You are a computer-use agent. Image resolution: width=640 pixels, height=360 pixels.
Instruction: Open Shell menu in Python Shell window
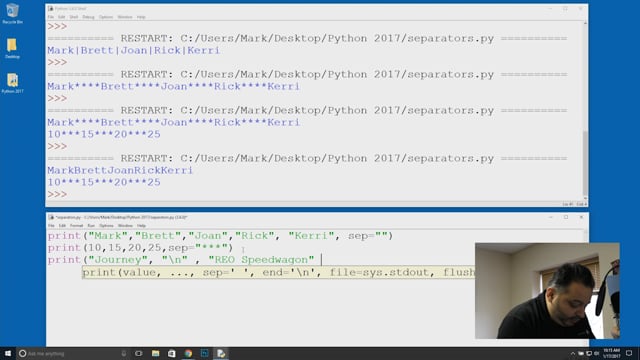(73, 17)
